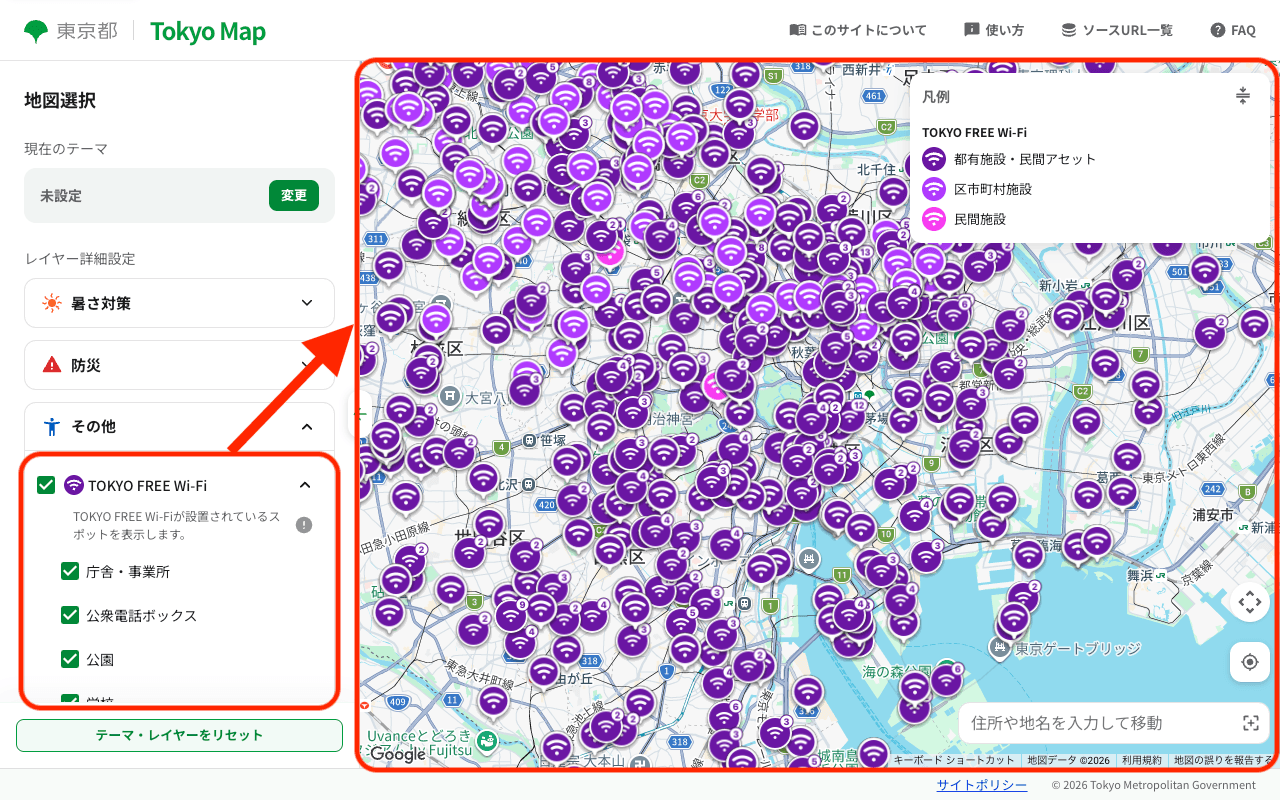Uncheck the 庁舎・事業所 checkbox
This screenshot has width=1280, height=800.
[70, 572]
